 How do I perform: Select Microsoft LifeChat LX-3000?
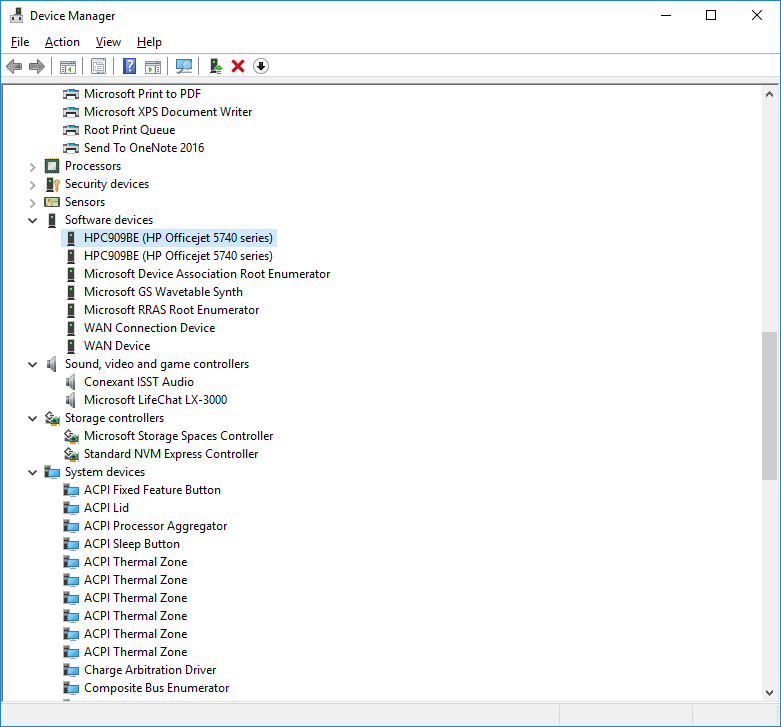[155, 400]
